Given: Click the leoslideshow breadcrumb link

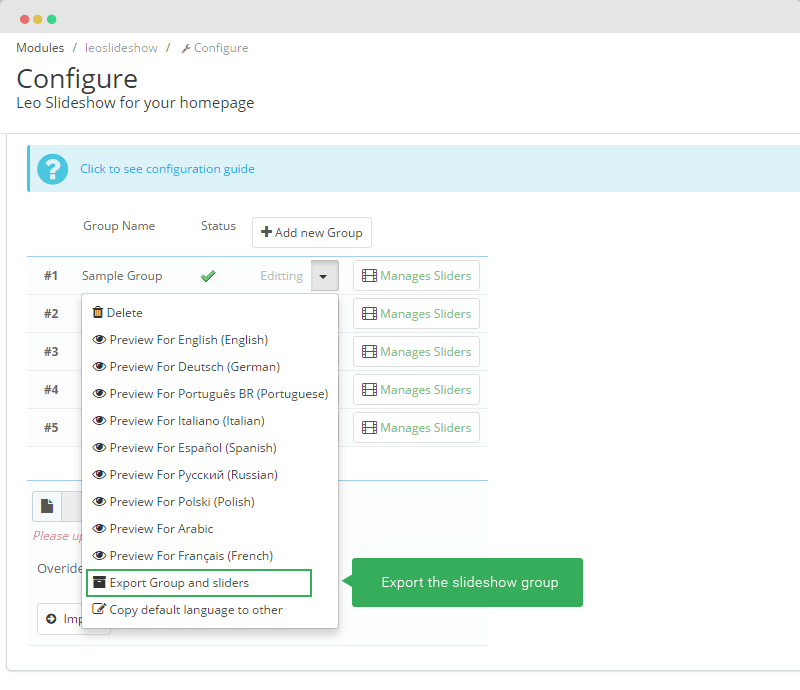Looking at the screenshot, I should tap(121, 48).
